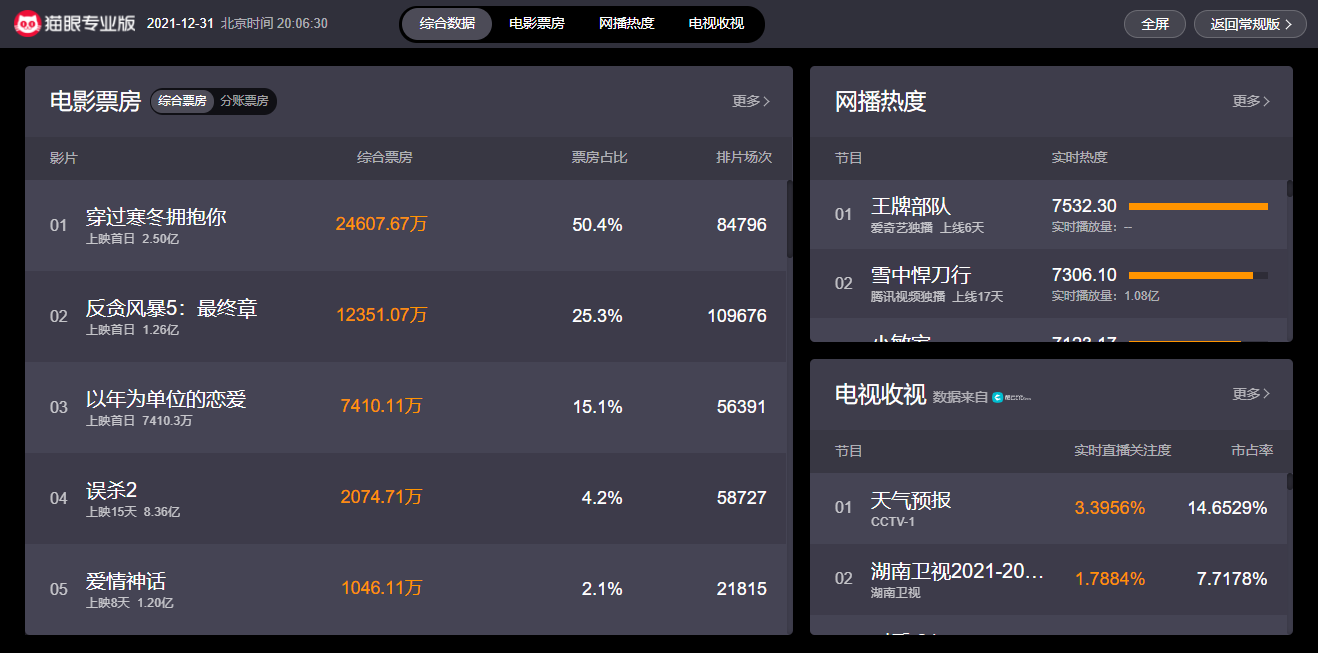Click 全屏 to enter fullscreen
The height and width of the screenshot is (653, 1318).
click(x=1154, y=23)
